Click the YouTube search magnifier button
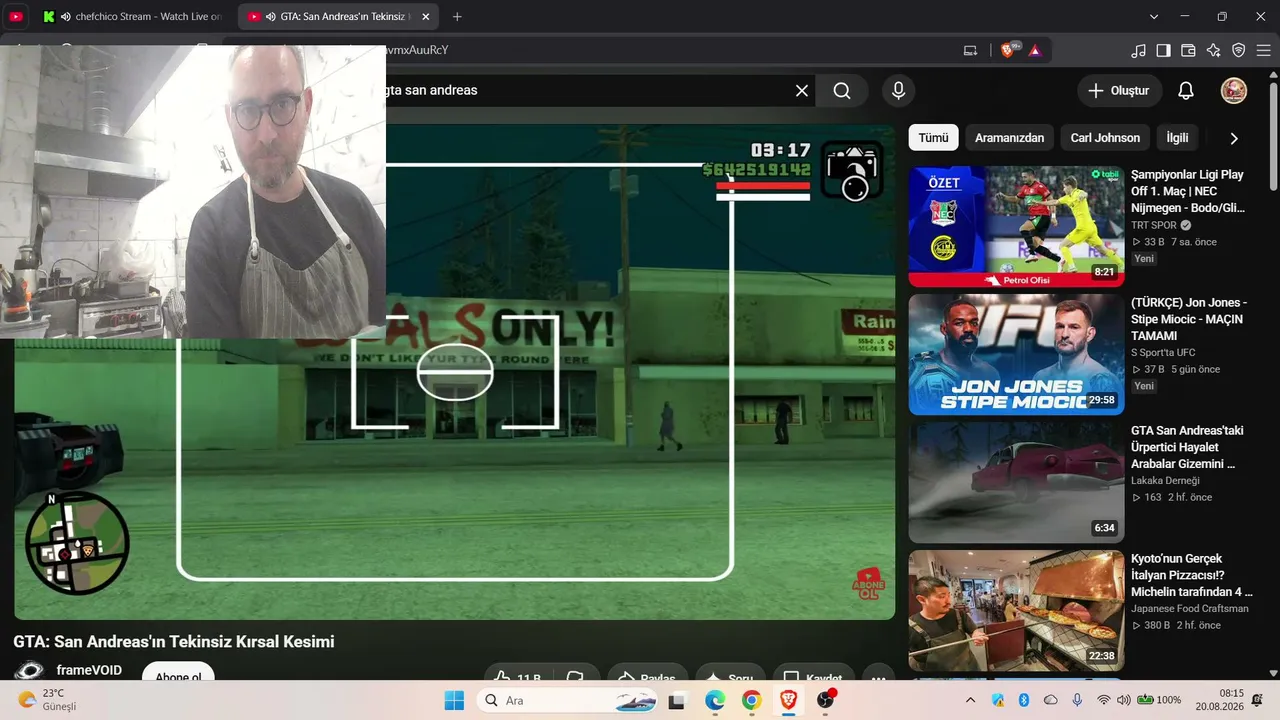This screenshot has width=1280, height=720. click(842, 91)
